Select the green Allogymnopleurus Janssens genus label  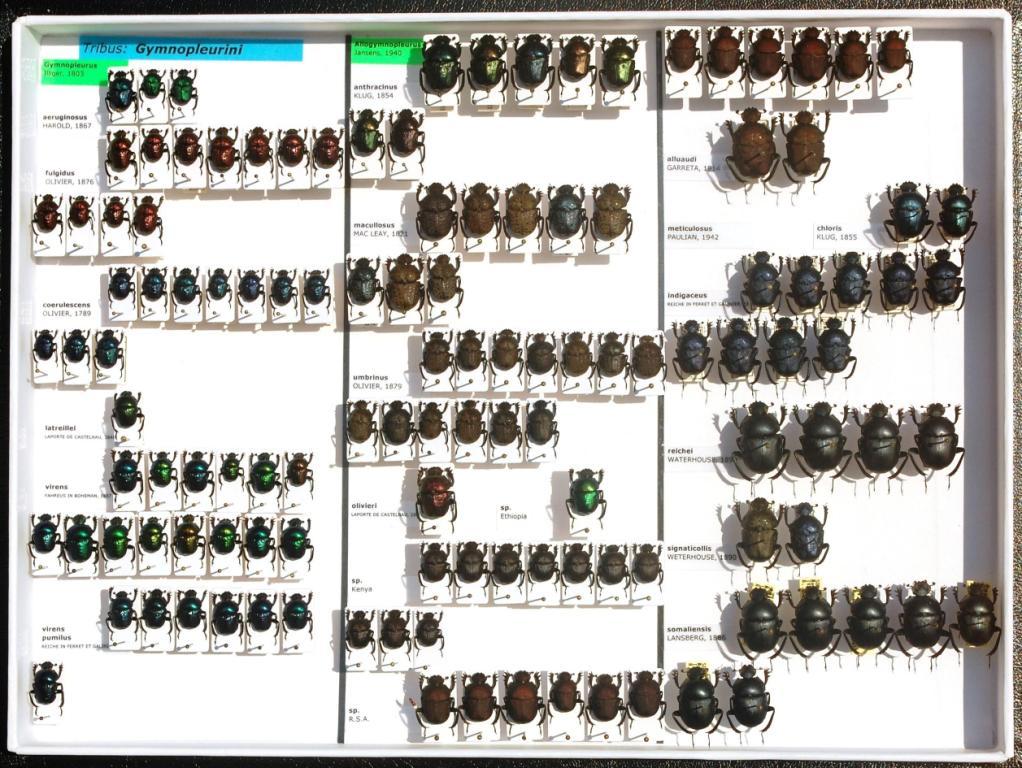pos(386,50)
